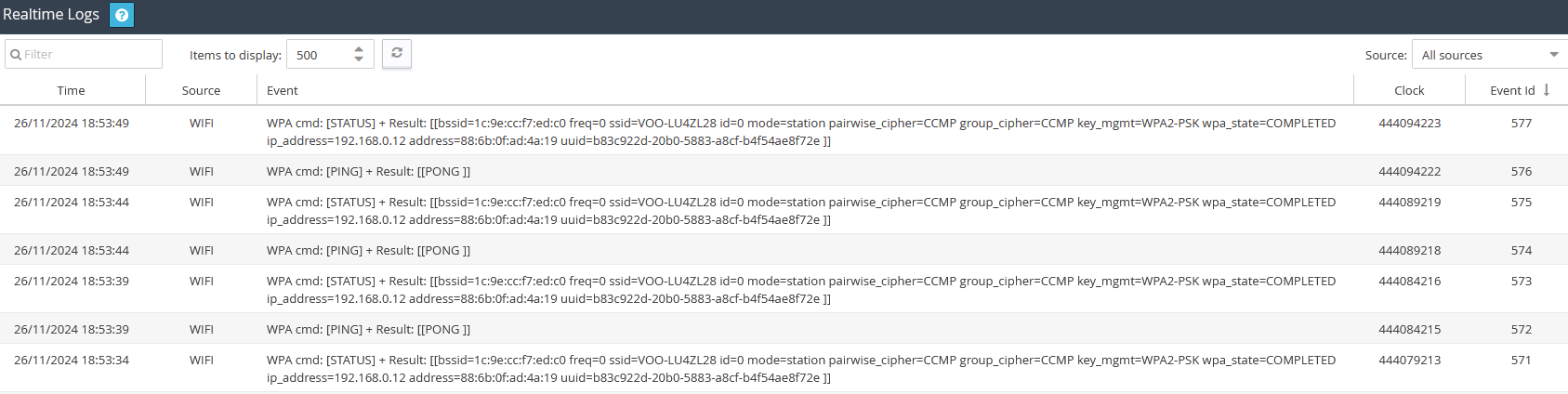Select the STATUS entry at 18:53:34
The width and height of the screenshot is (1568, 394).
tap(784, 368)
